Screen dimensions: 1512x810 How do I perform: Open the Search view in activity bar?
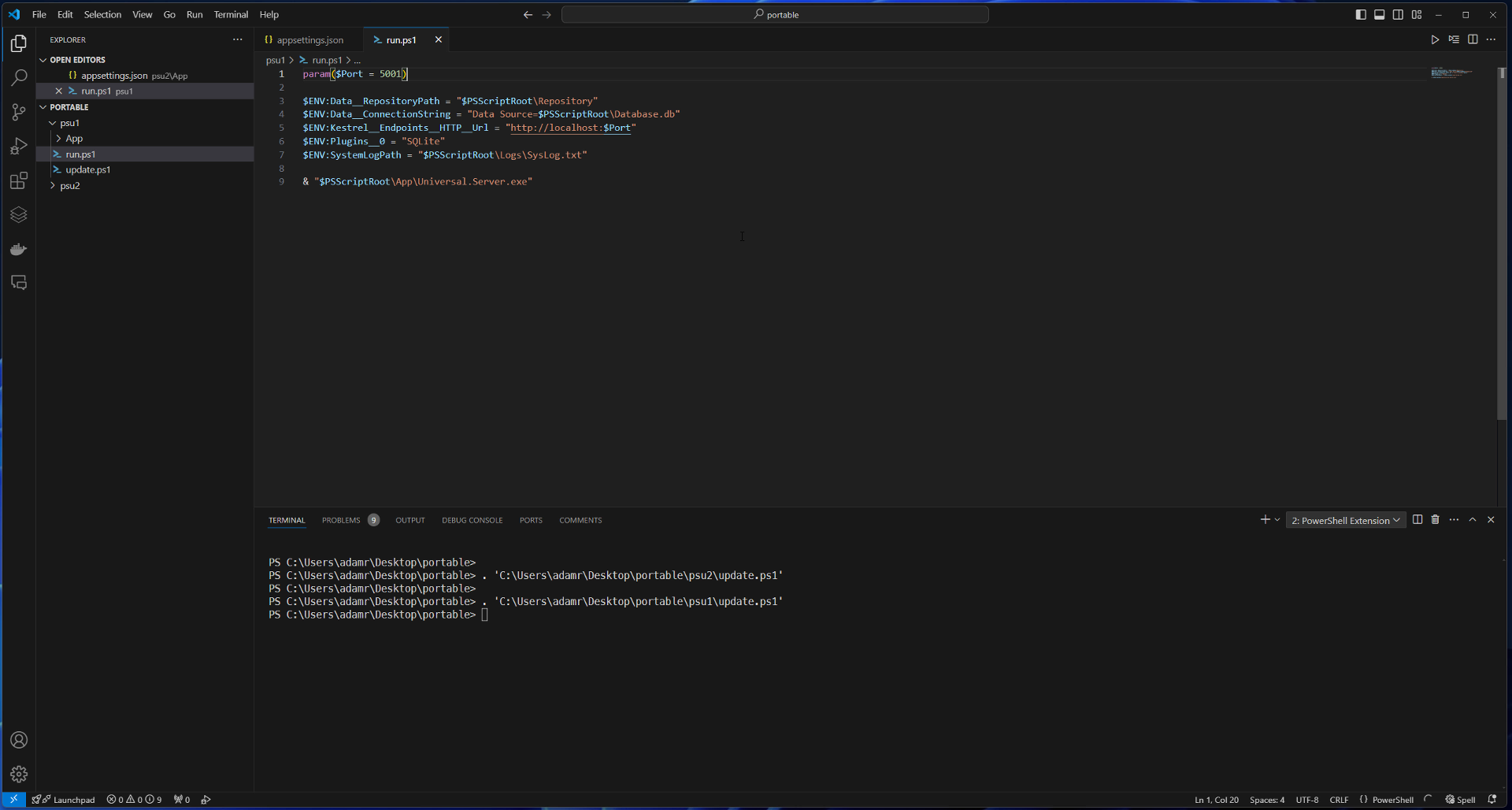click(x=19, y=77)
